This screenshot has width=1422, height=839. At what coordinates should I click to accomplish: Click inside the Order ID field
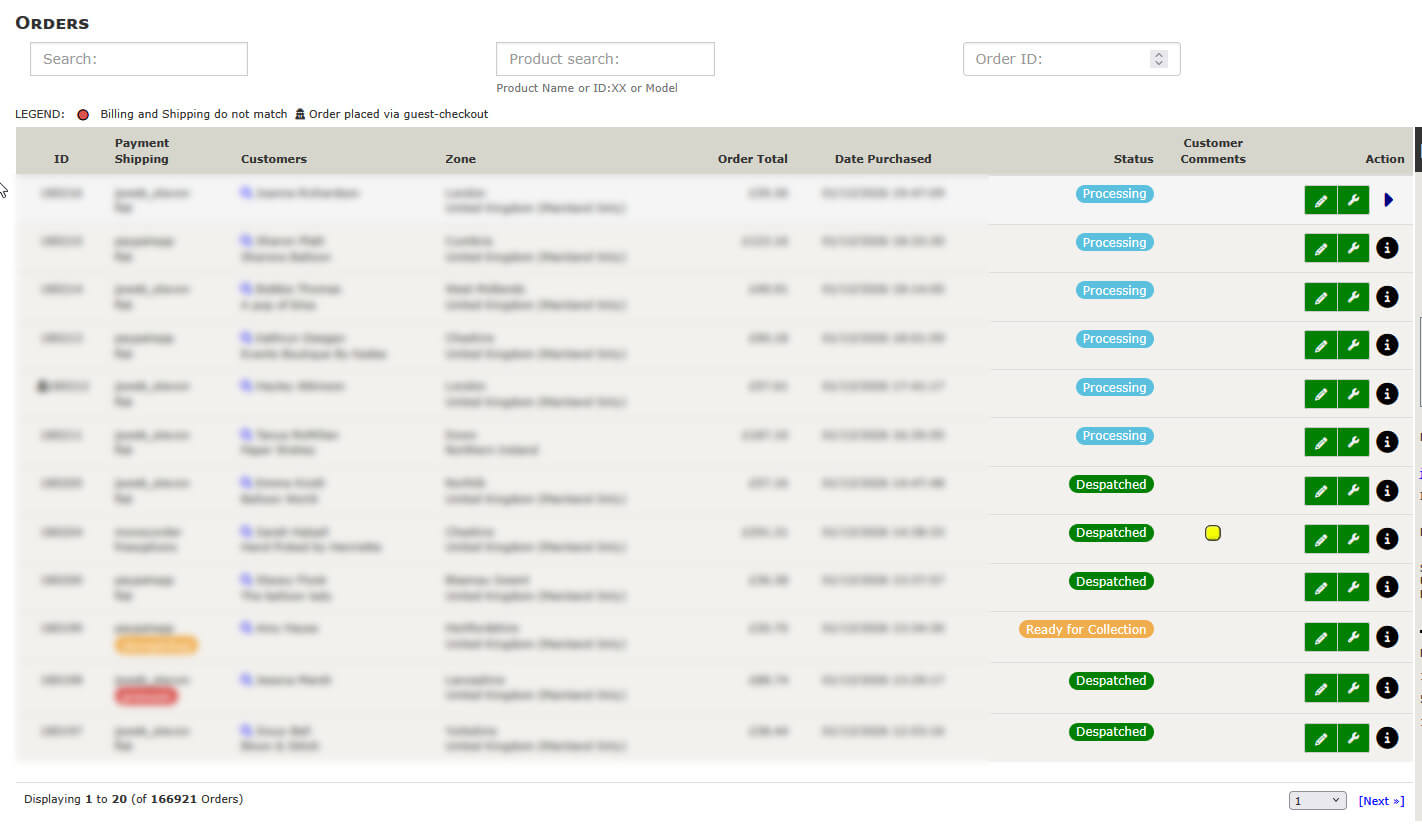(x=1050, y=59)
